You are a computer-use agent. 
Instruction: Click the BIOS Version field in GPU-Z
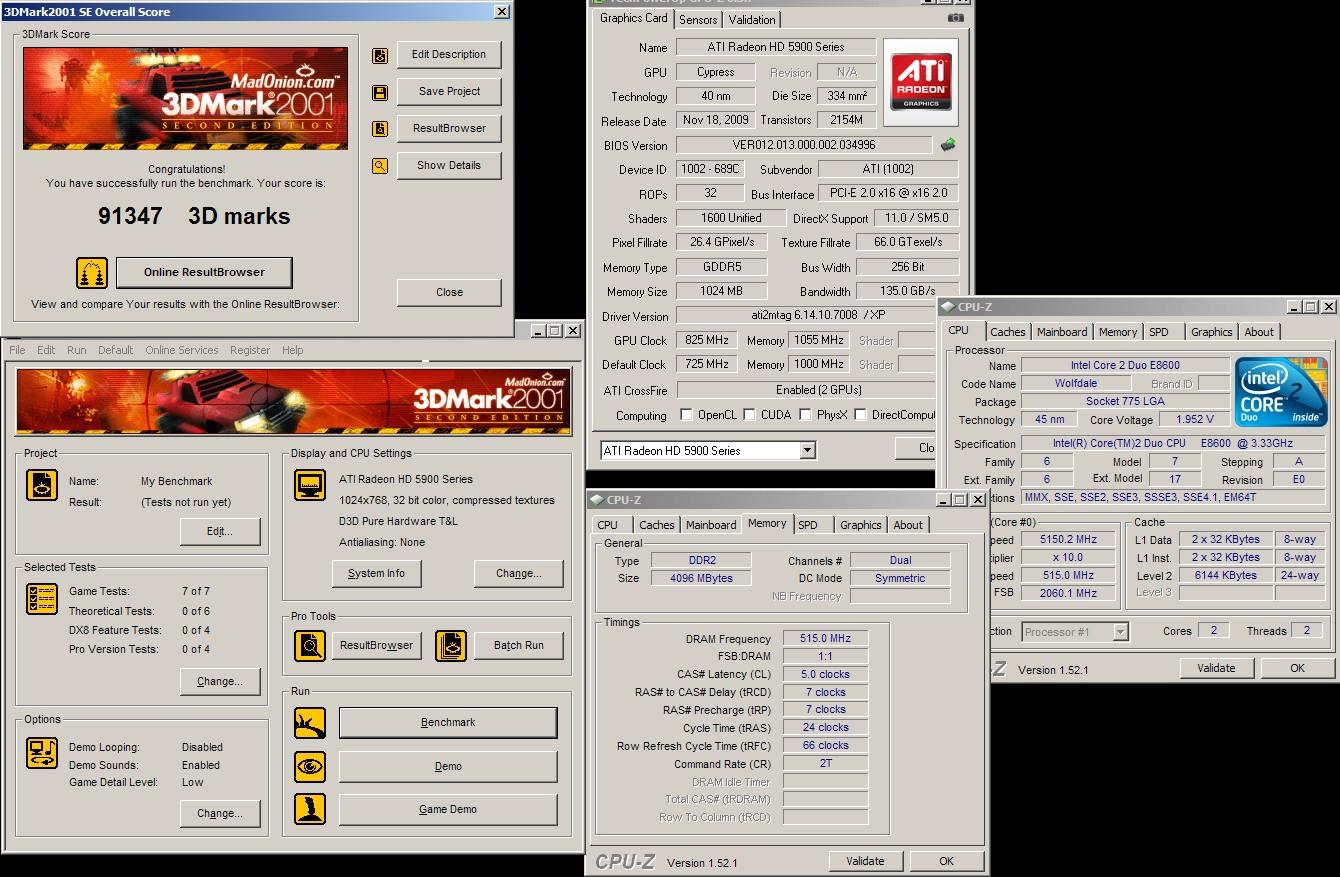(804, 145)
